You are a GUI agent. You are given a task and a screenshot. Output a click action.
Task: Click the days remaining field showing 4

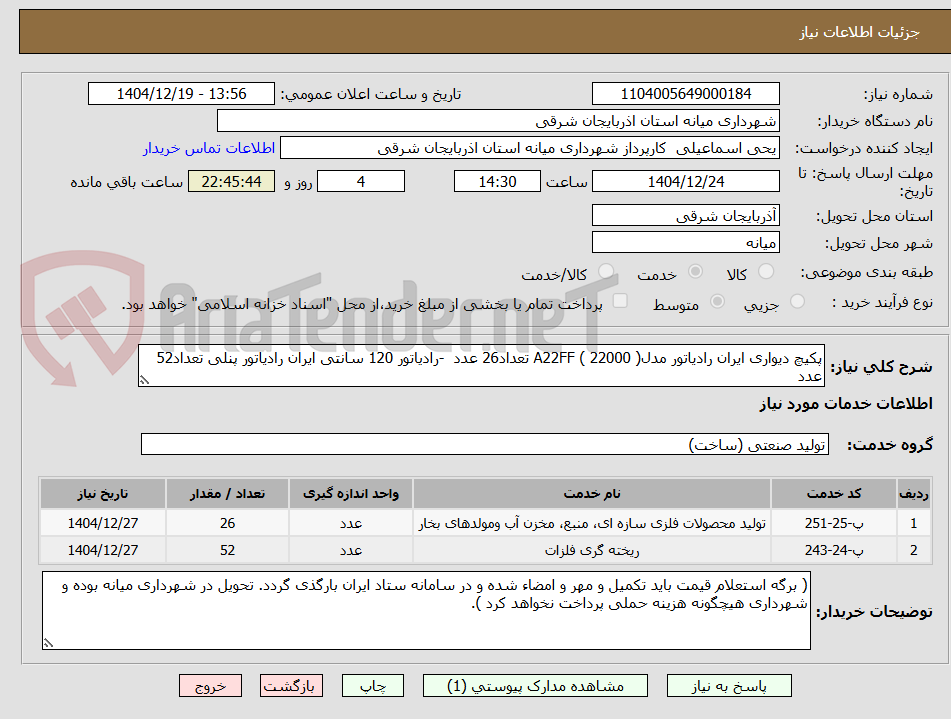tap(361, 181)
